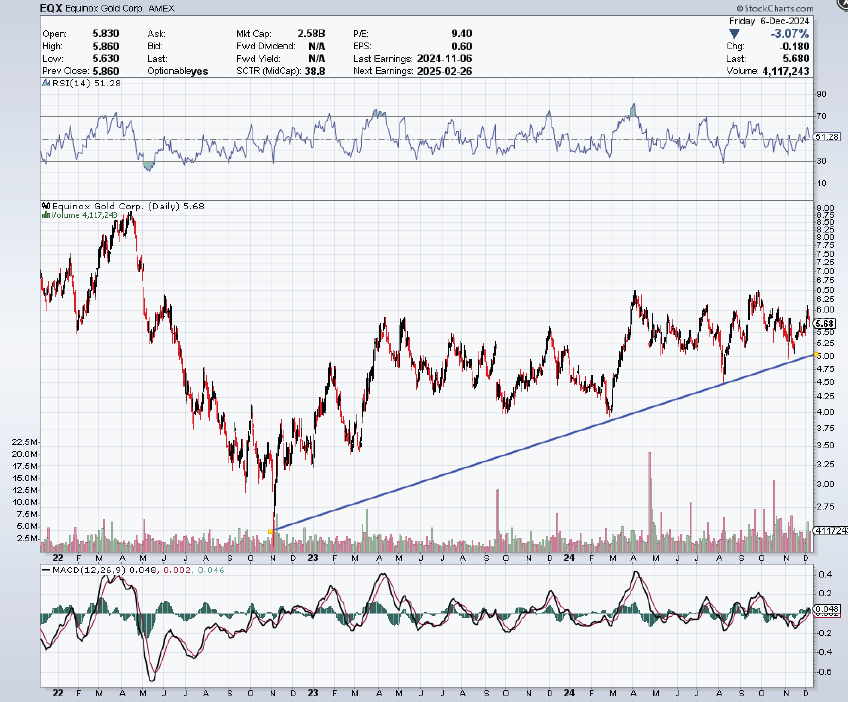Viewport: 848px width, 702px height.
Task: Click the RSI(14) 51.28 indicator label
Action: (86, 83)
